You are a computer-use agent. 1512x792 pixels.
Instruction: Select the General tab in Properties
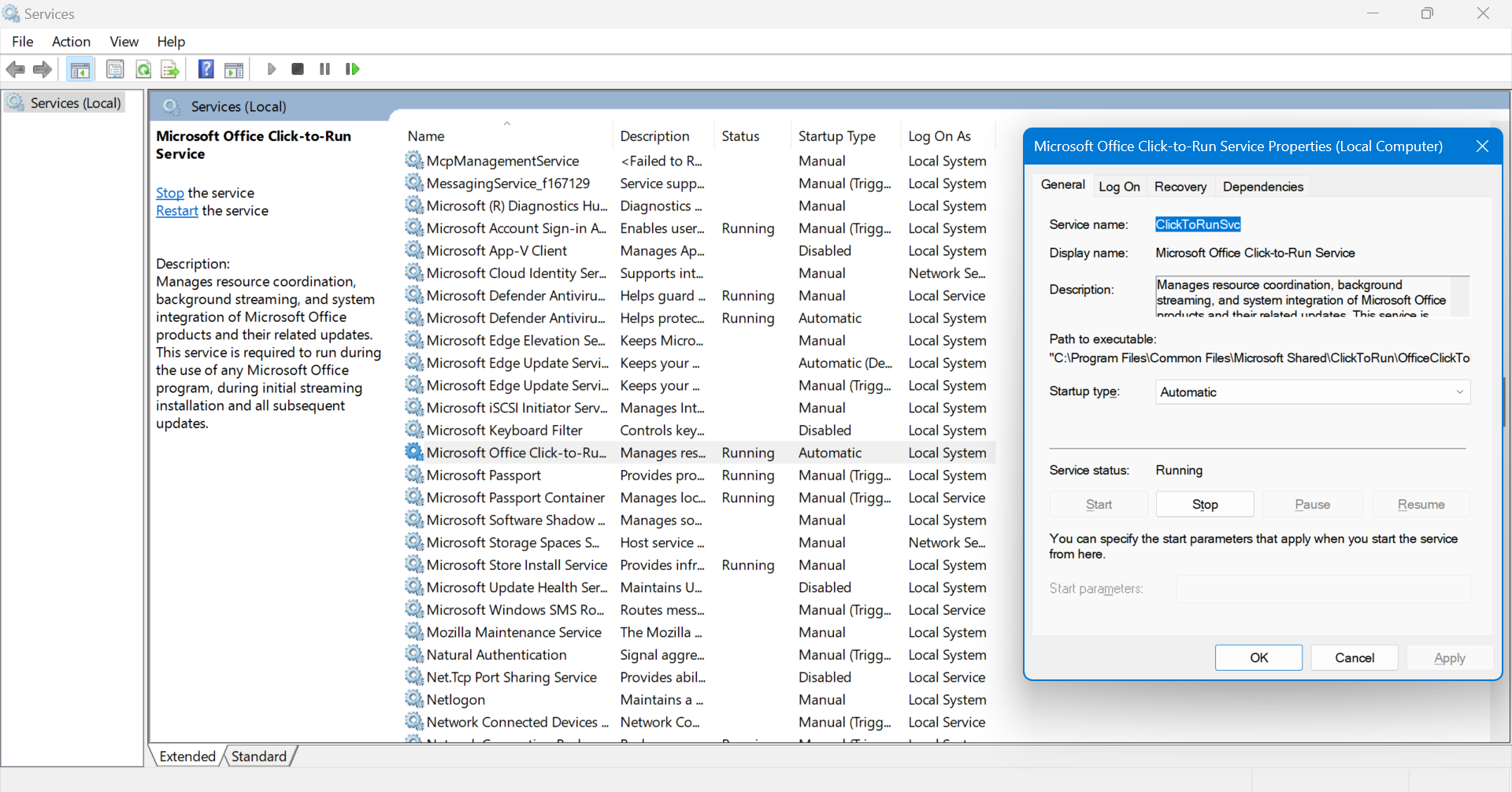click(x=1063, y=185)
